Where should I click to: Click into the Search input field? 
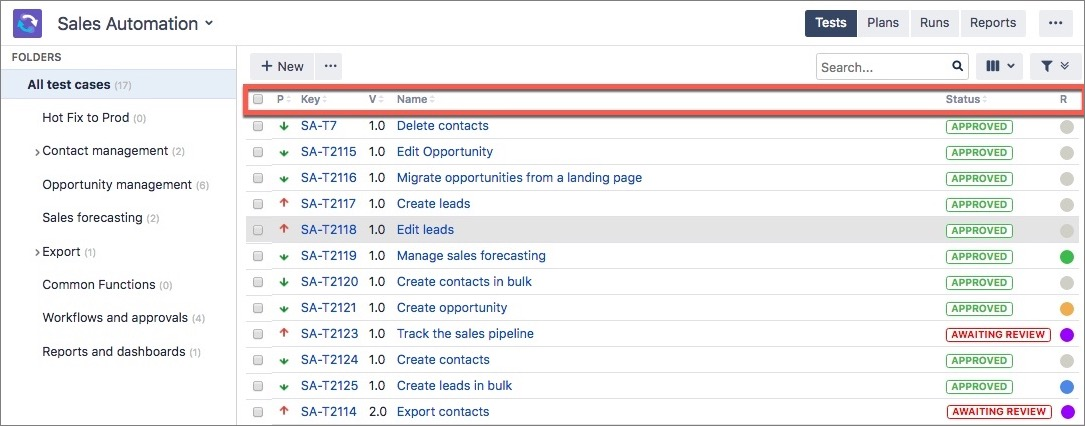[882, 67]
